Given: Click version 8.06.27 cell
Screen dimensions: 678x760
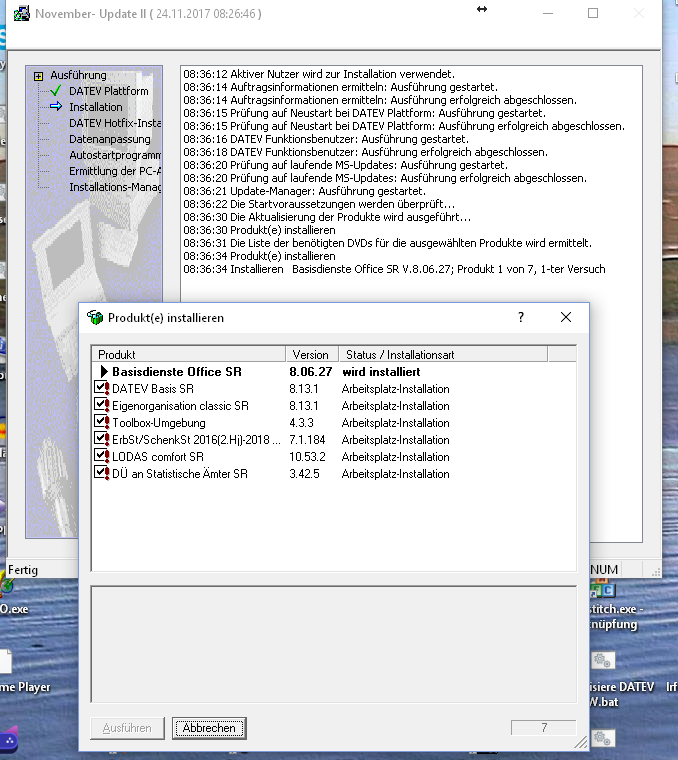Looking at the screenshot, I should tap(311, 372).
